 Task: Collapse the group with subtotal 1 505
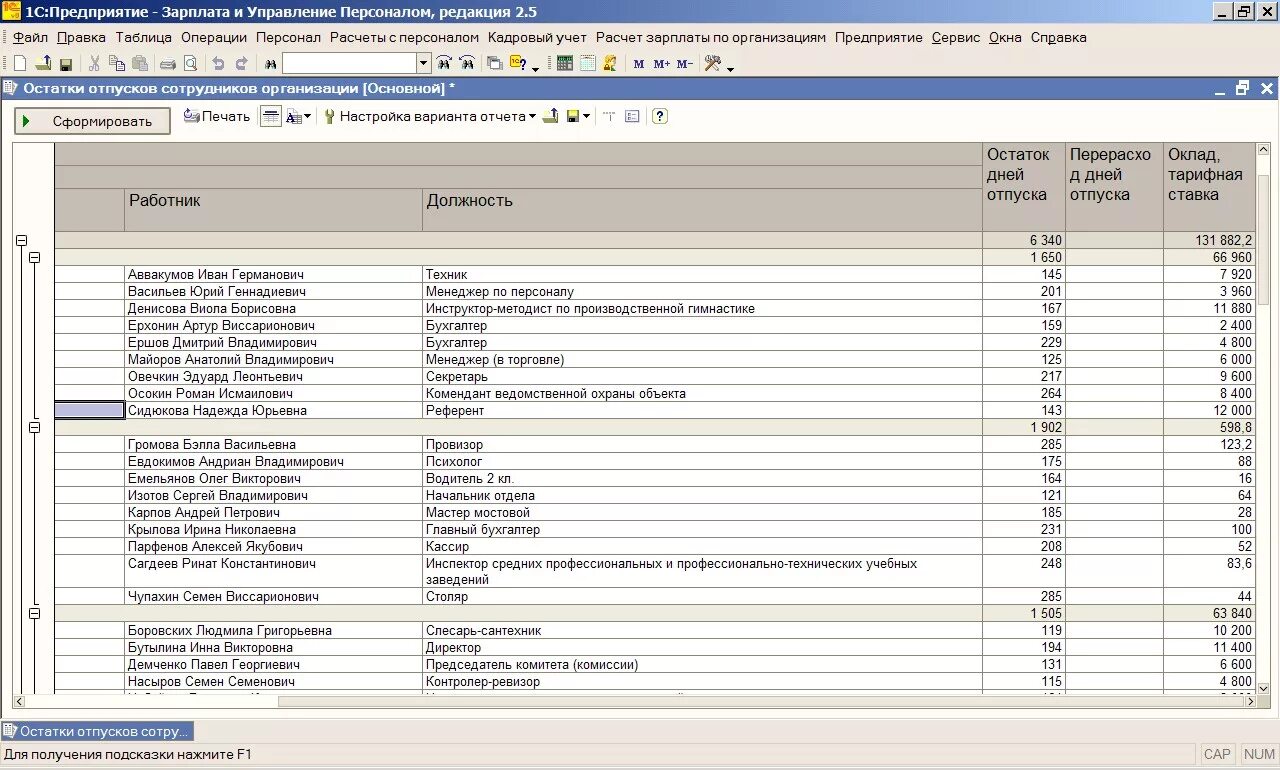pyautogui.click(x=34, y=613)
